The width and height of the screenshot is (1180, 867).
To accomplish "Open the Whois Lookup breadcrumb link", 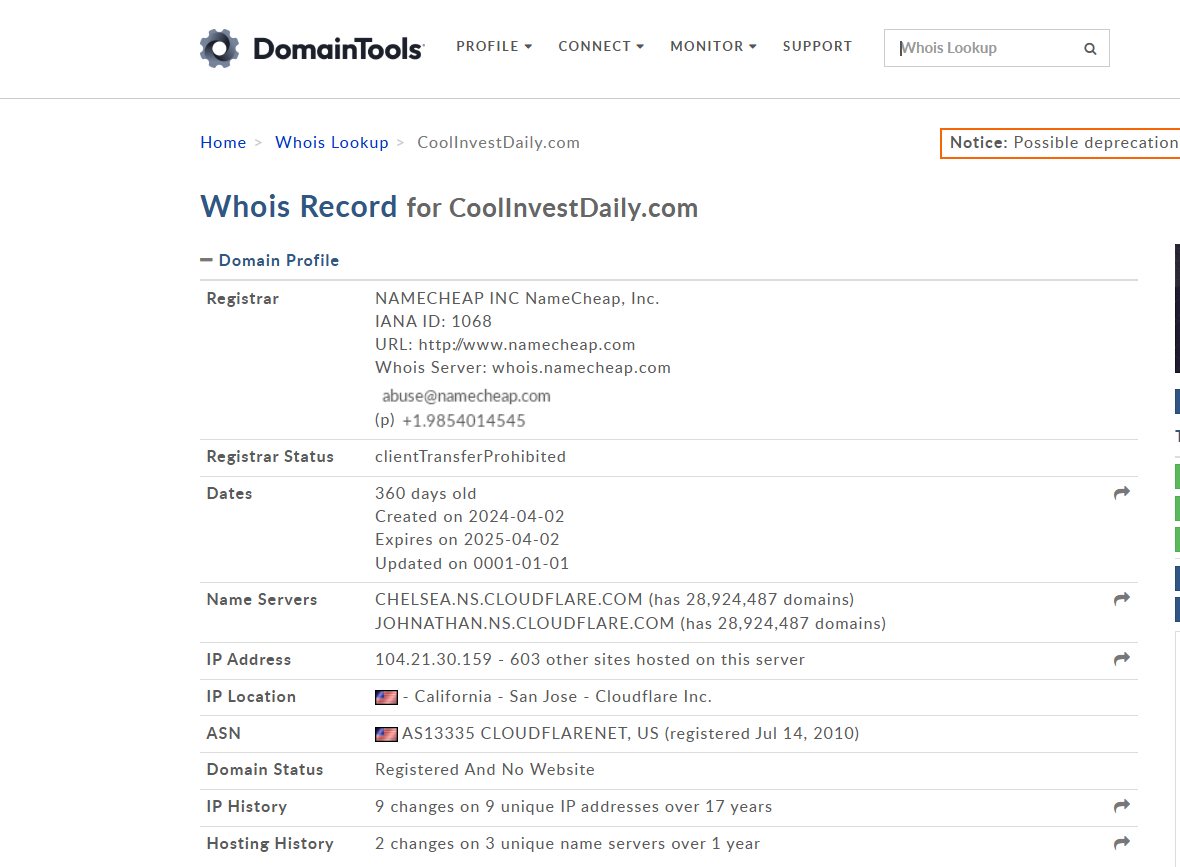I will pyautogui.click(x=332, y=142).
